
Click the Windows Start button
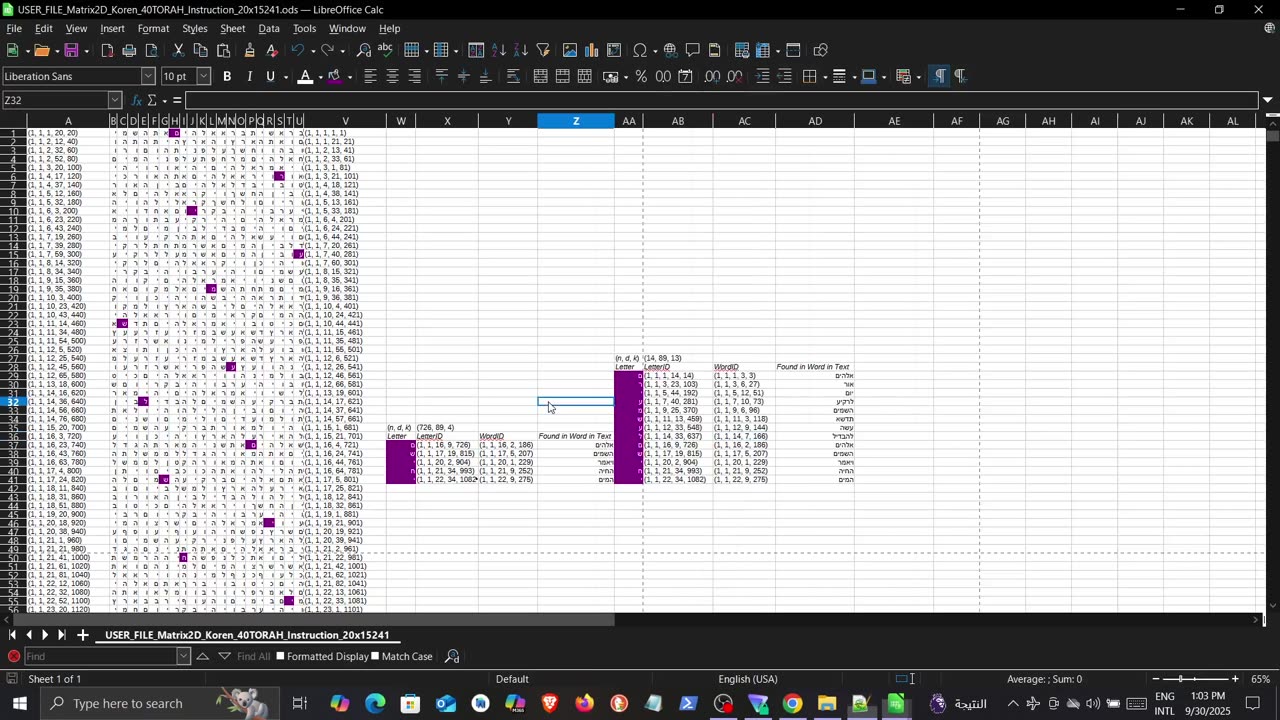[19, 703]
